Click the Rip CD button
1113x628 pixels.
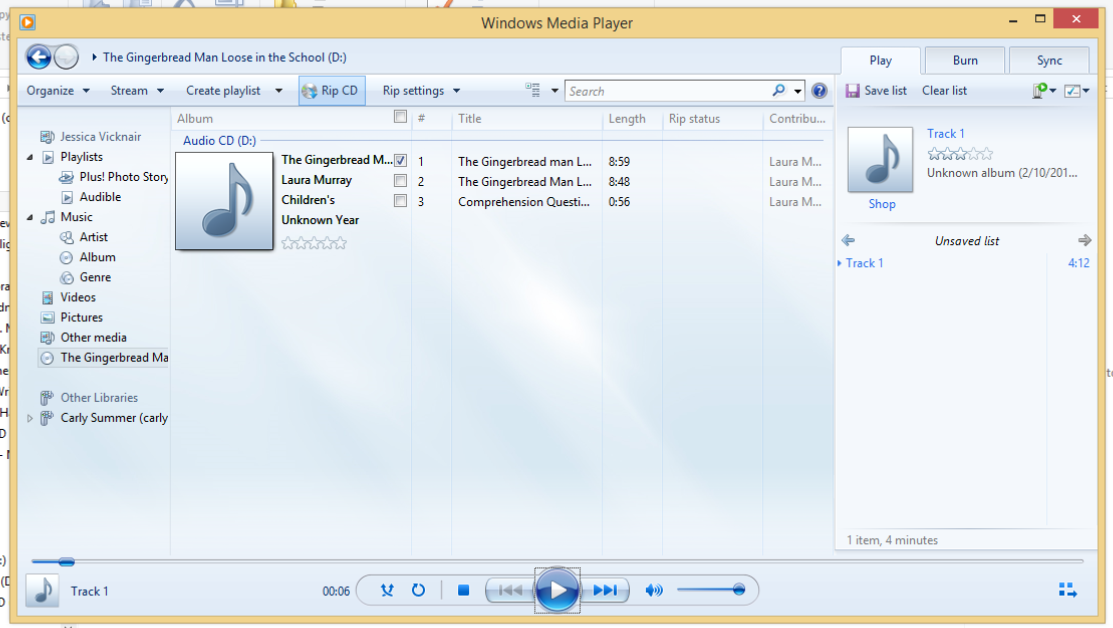331,91
